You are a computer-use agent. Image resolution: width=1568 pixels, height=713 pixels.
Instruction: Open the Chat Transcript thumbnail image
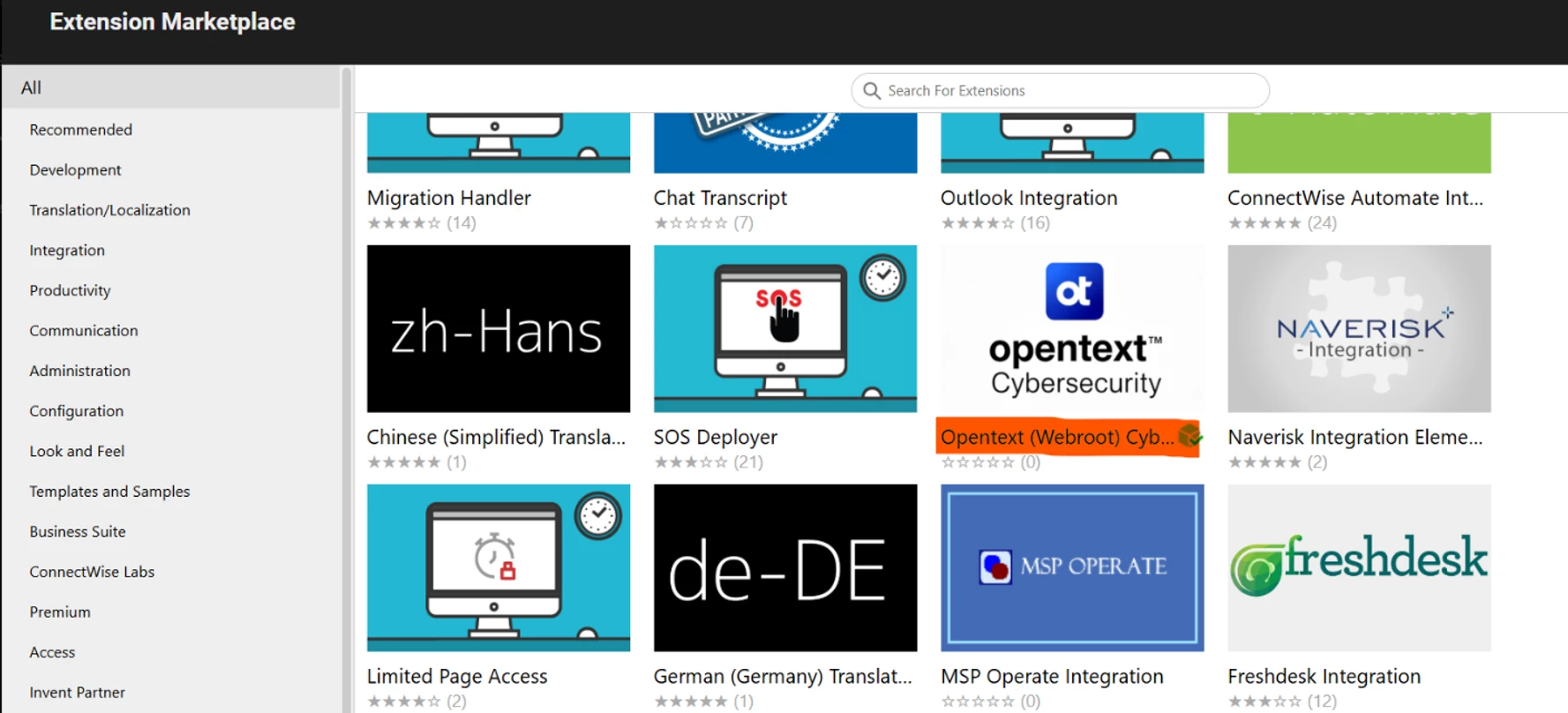pyautogui.click(x=785, y=143)
